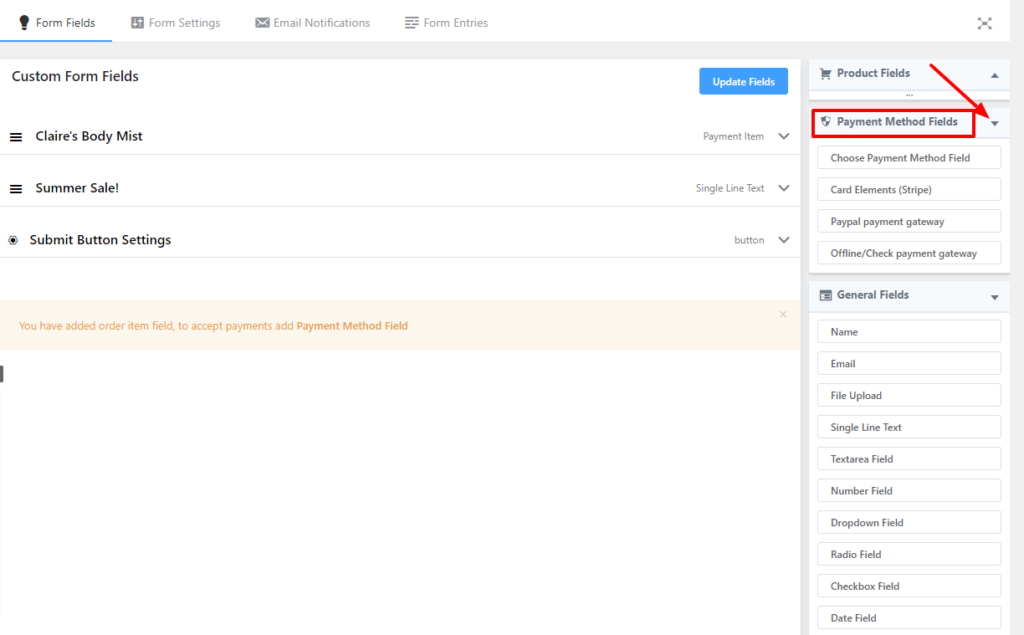
Task: Open the Email Notifications tab
Action: click(312, 23)
